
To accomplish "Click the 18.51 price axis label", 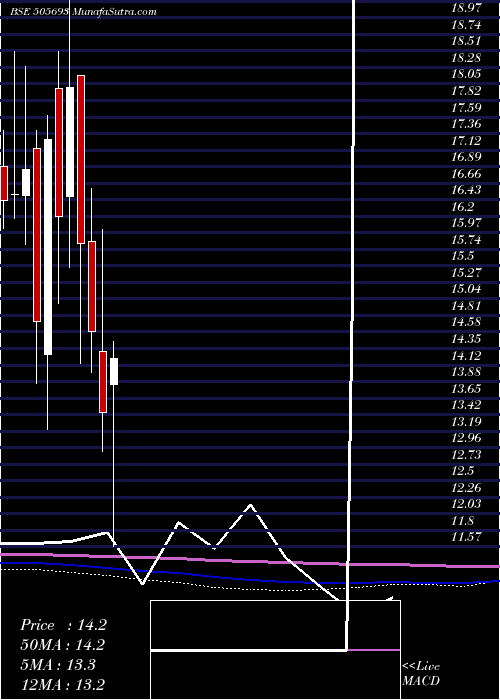I will (x=466, y=41).
